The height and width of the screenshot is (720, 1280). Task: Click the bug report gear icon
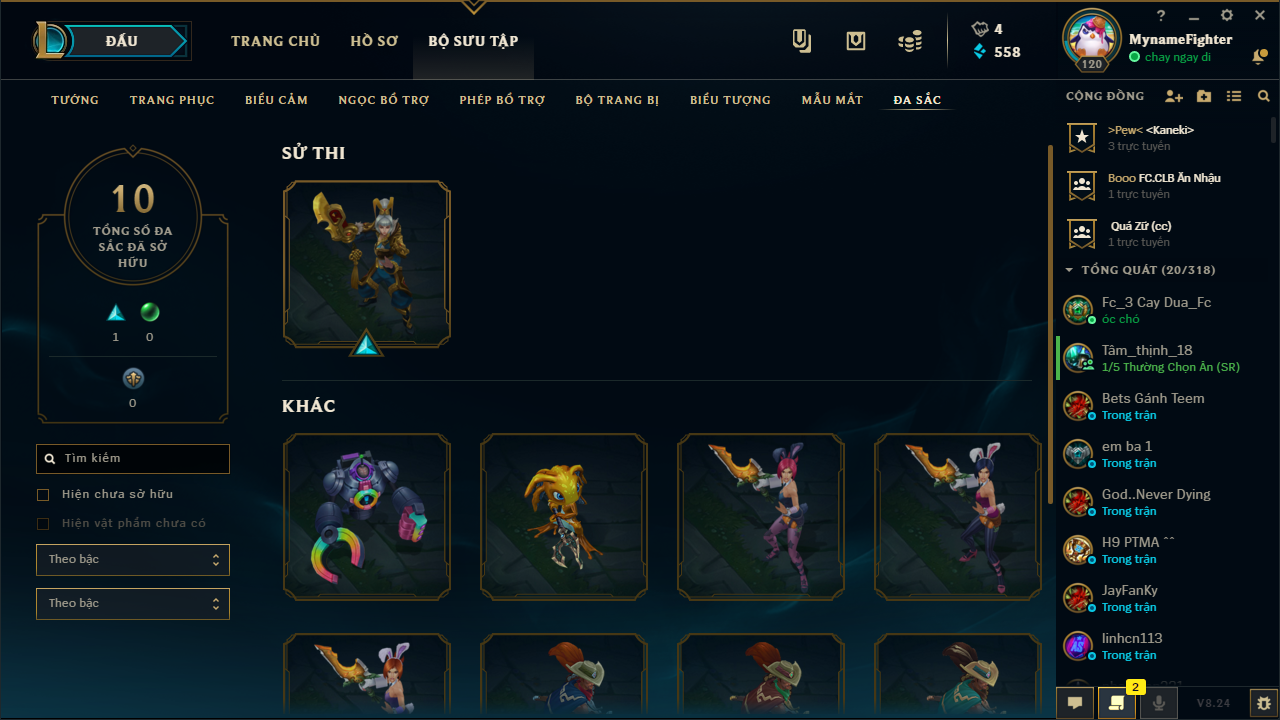(x=1264, y=703)
